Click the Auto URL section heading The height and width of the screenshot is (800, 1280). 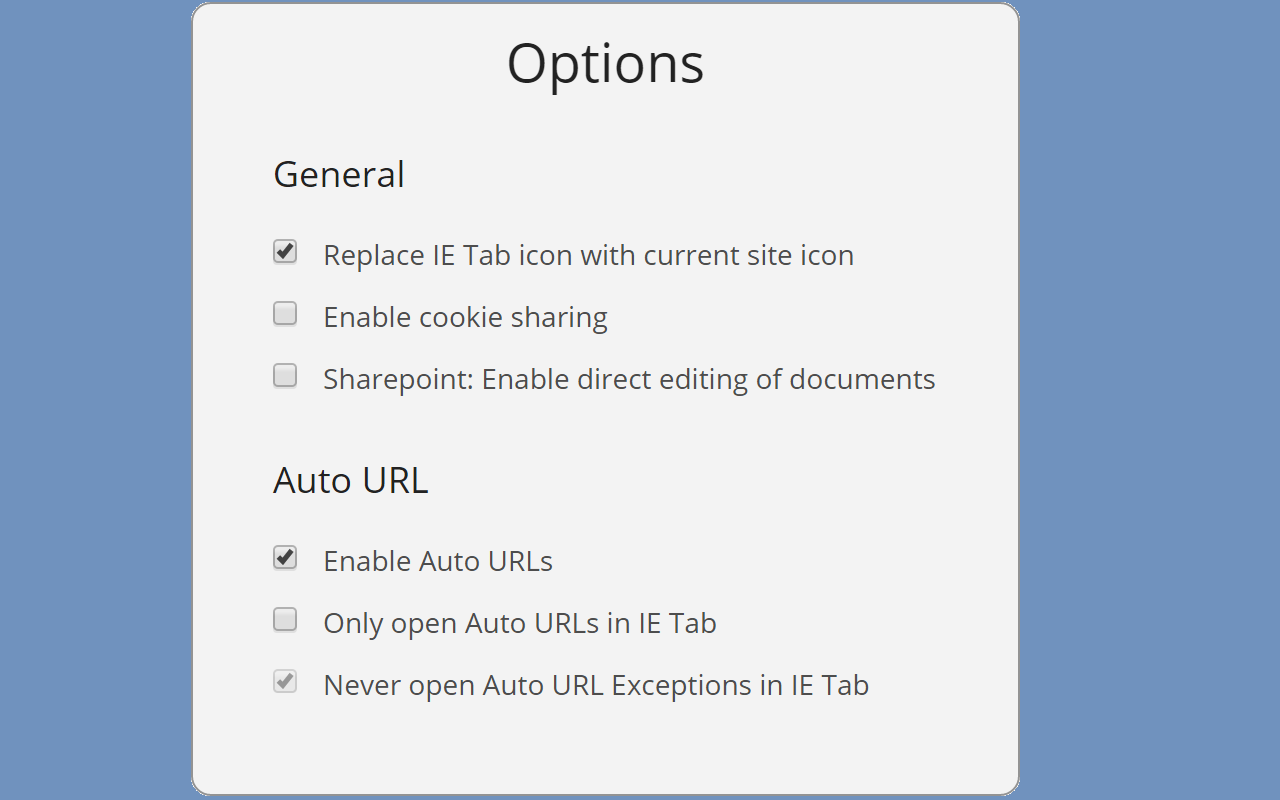click(x=350, y=481)
